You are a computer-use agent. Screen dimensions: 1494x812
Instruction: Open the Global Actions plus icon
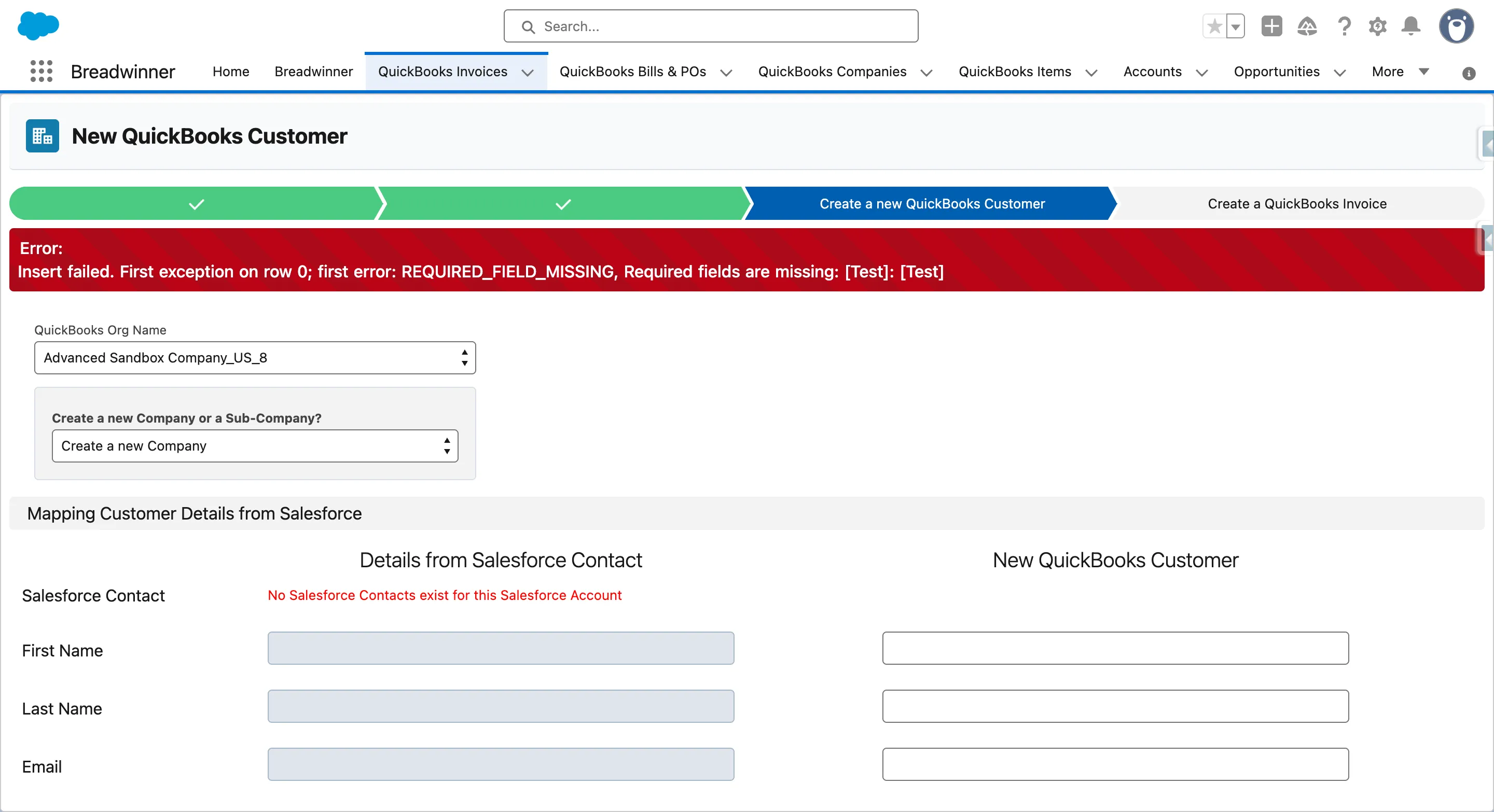click(1271, 26)
